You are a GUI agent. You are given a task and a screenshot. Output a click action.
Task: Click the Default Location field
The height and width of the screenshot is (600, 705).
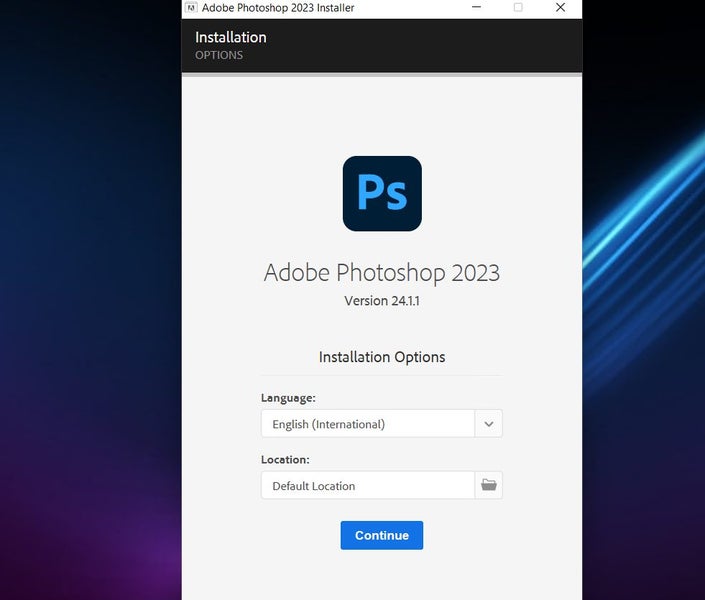click(367, 485)
